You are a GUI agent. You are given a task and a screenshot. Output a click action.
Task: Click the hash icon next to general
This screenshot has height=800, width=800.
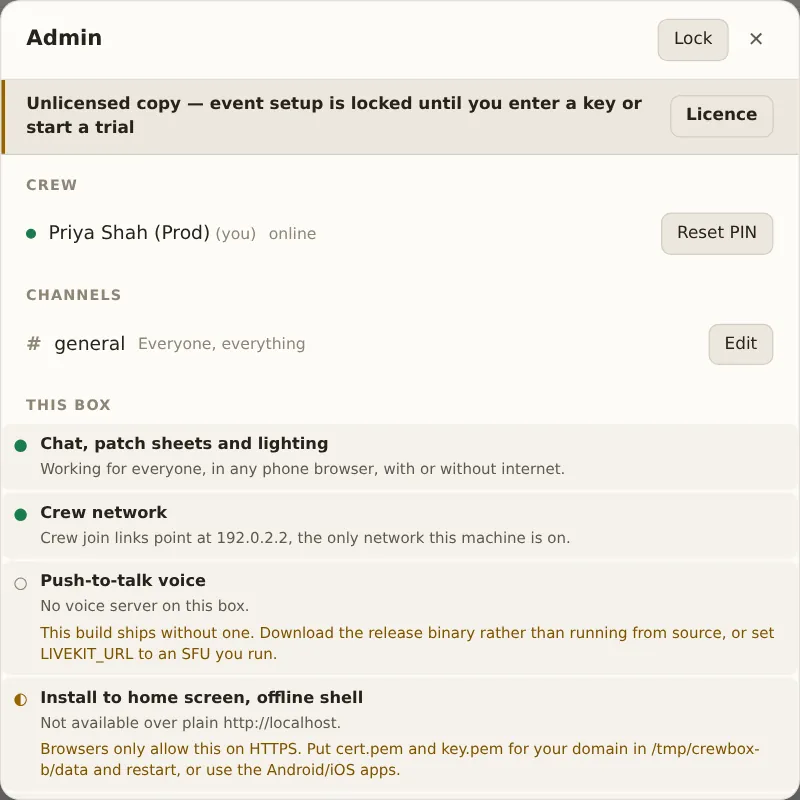point(34,343)
